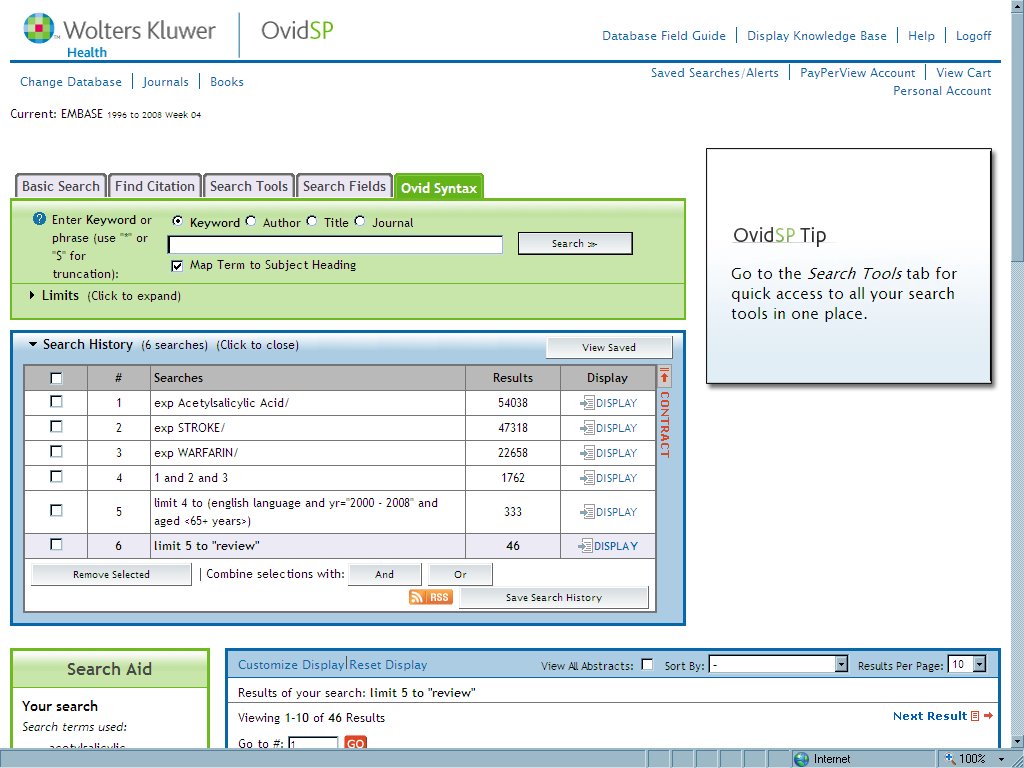Image resolution: width=1024 pixels, height=768 pixels.
Task: Toggle the select-all checkbox in Search History header
Action: pyautogui.click(x=56, y=378)
